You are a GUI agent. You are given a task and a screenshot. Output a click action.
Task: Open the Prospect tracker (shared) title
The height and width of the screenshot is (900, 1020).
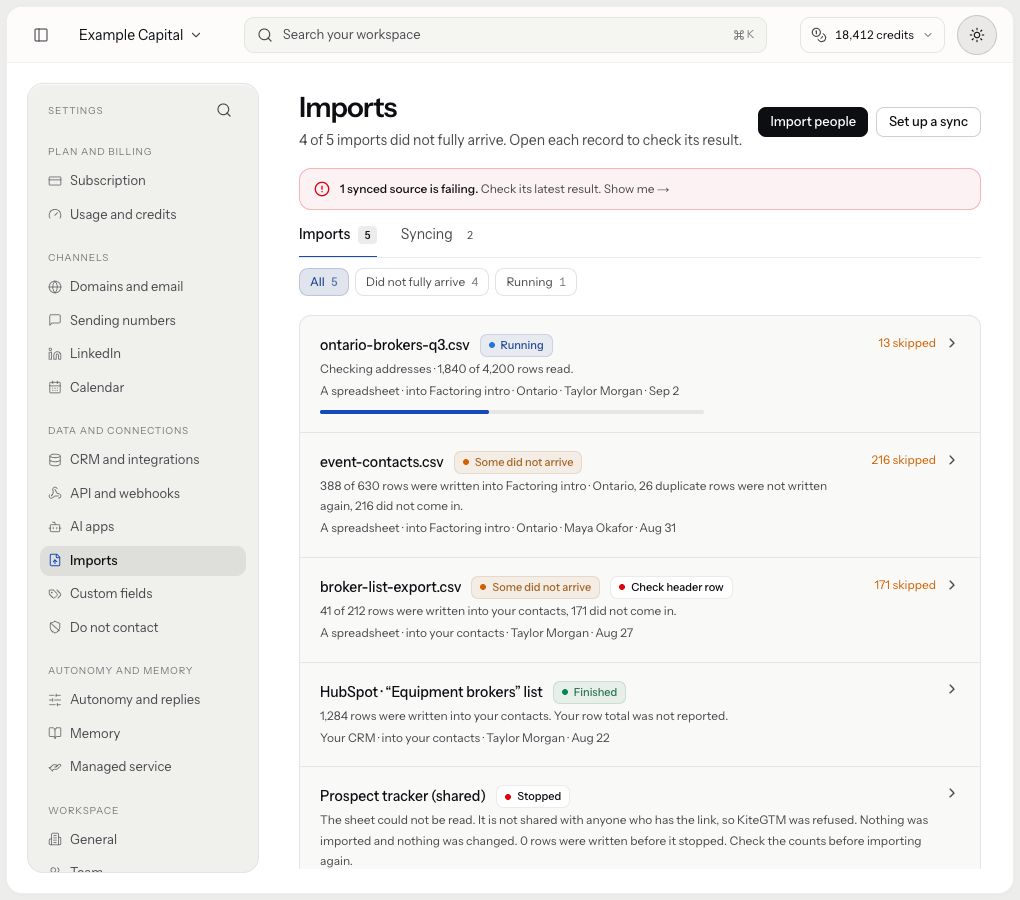[403, 797]
